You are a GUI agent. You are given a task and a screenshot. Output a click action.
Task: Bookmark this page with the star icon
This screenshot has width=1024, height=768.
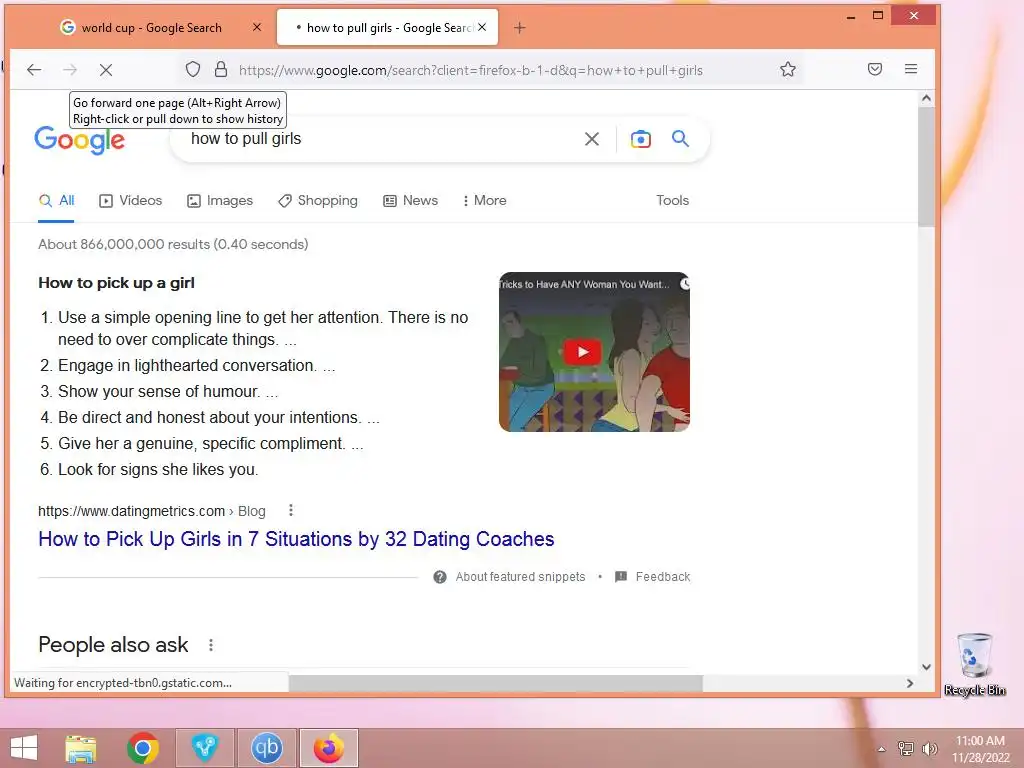click(x=788, y=69)
